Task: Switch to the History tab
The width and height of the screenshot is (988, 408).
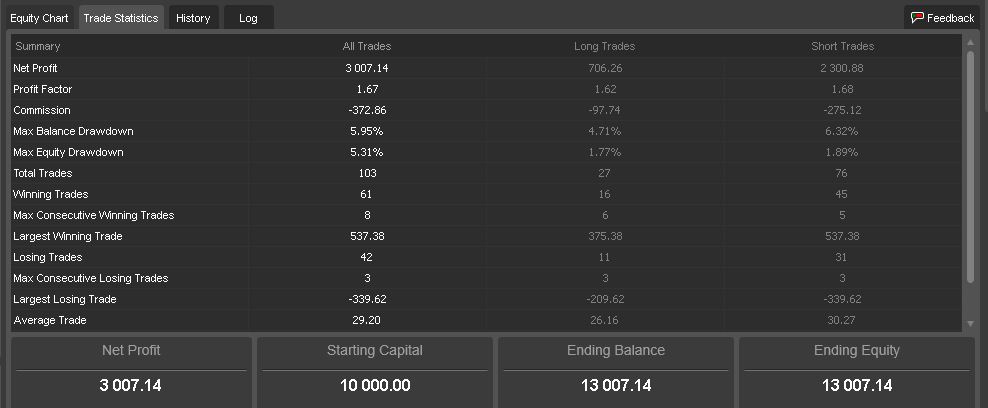Action: coord(193,18)
